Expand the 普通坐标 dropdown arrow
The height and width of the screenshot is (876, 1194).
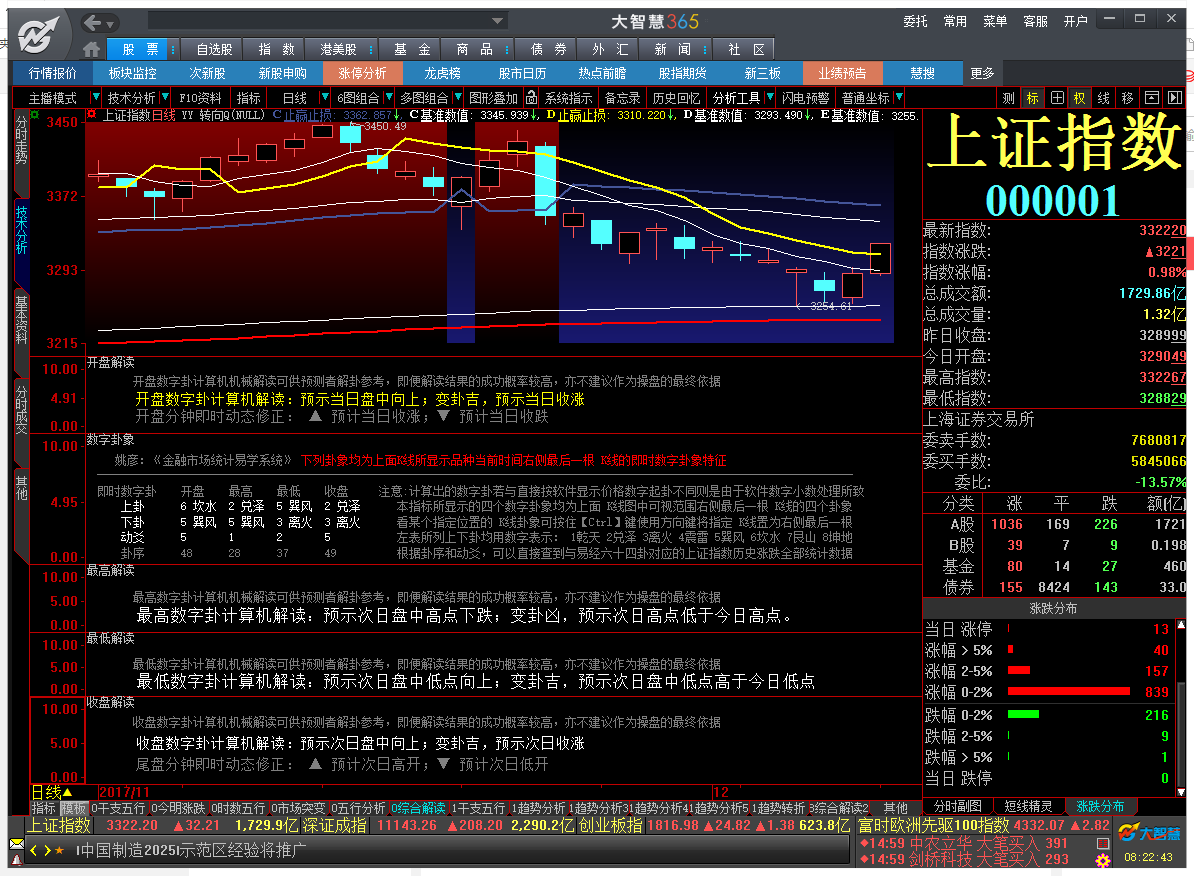[899, 98]
